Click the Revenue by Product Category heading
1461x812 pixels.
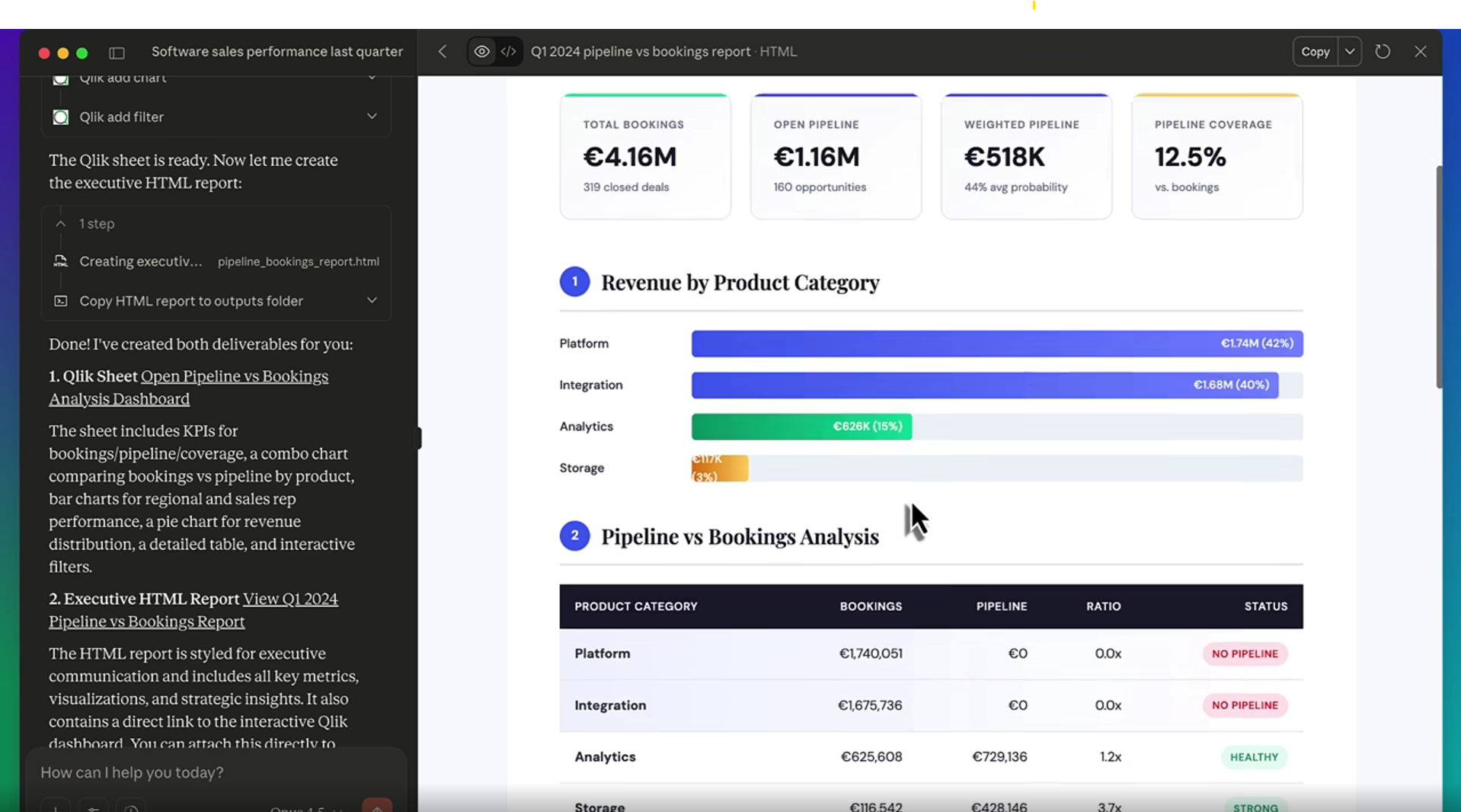[740, 283]
